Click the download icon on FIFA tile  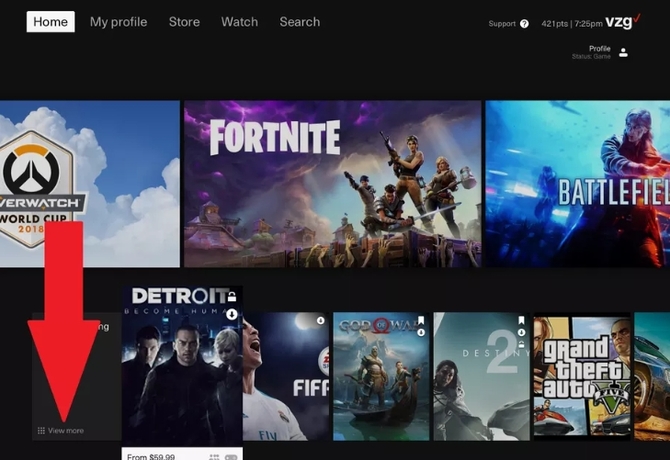click(x=320, y=320)
